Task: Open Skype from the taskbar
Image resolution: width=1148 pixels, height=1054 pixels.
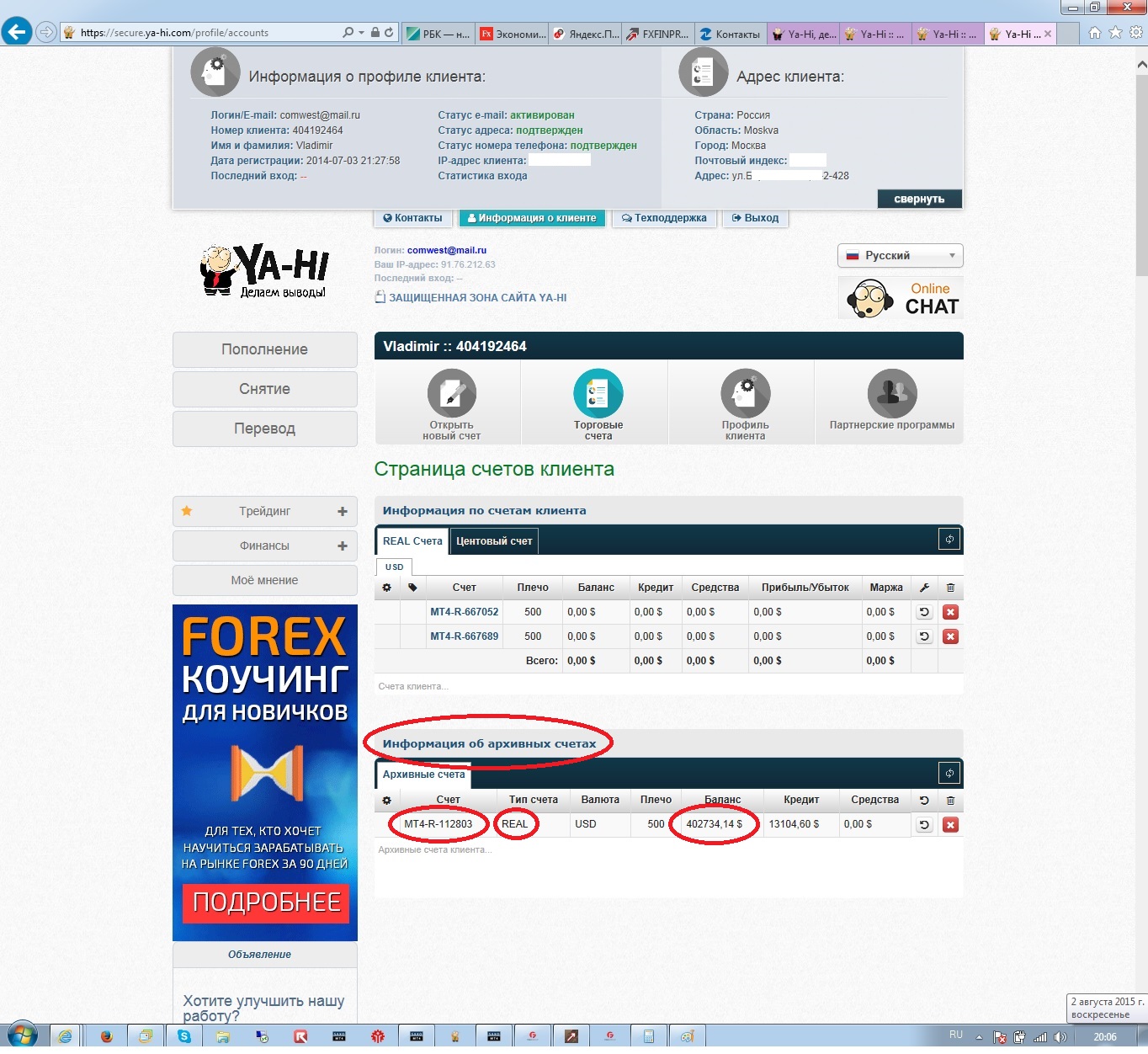Action: (x=183, y=1036)
